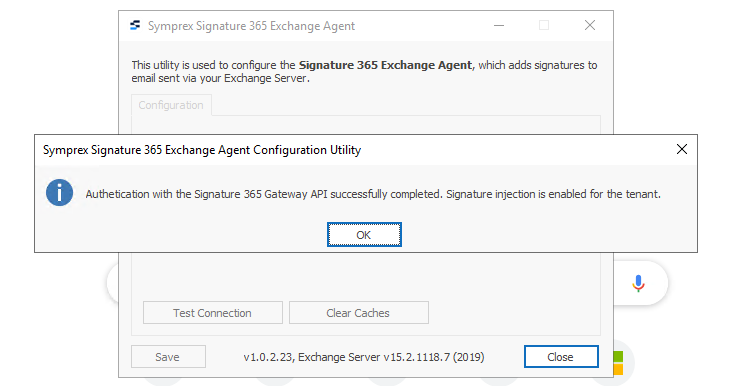Click the voice search microphone icon

coord(638,283)
